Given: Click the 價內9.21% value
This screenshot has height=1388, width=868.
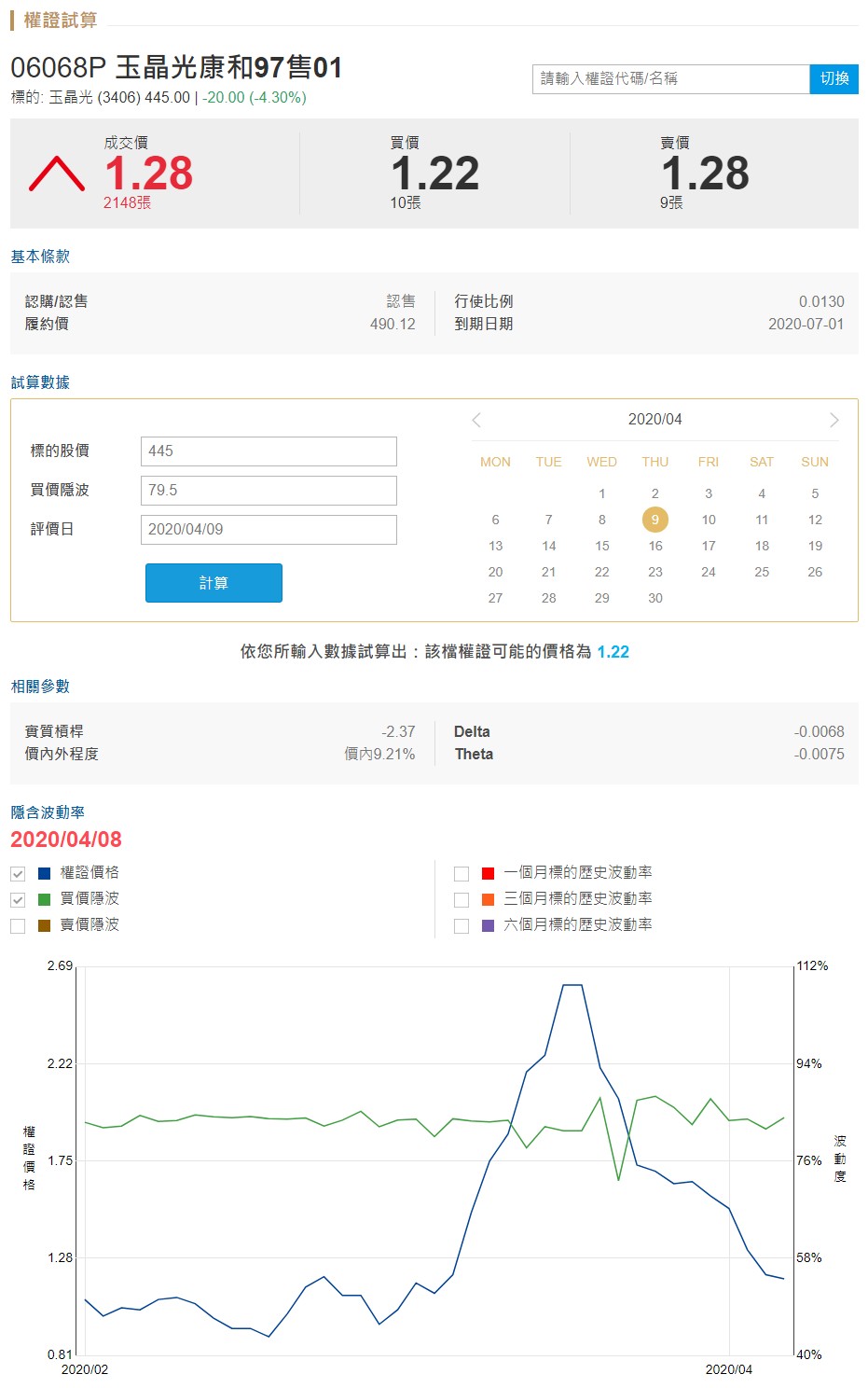Looking at the screenshot, I should pyautogui.click(x=380, y=755).
